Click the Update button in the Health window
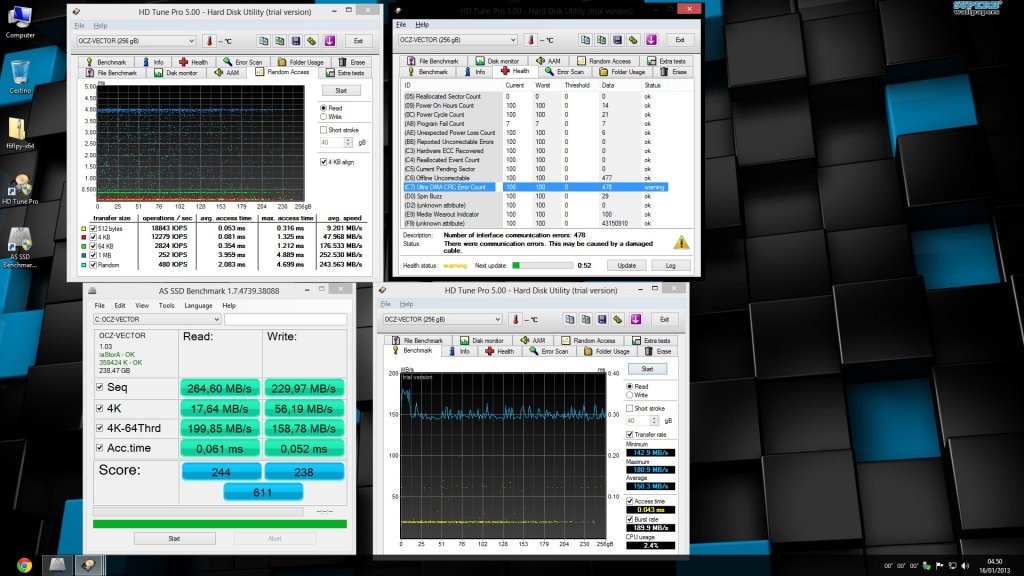 tap(626, 265)
